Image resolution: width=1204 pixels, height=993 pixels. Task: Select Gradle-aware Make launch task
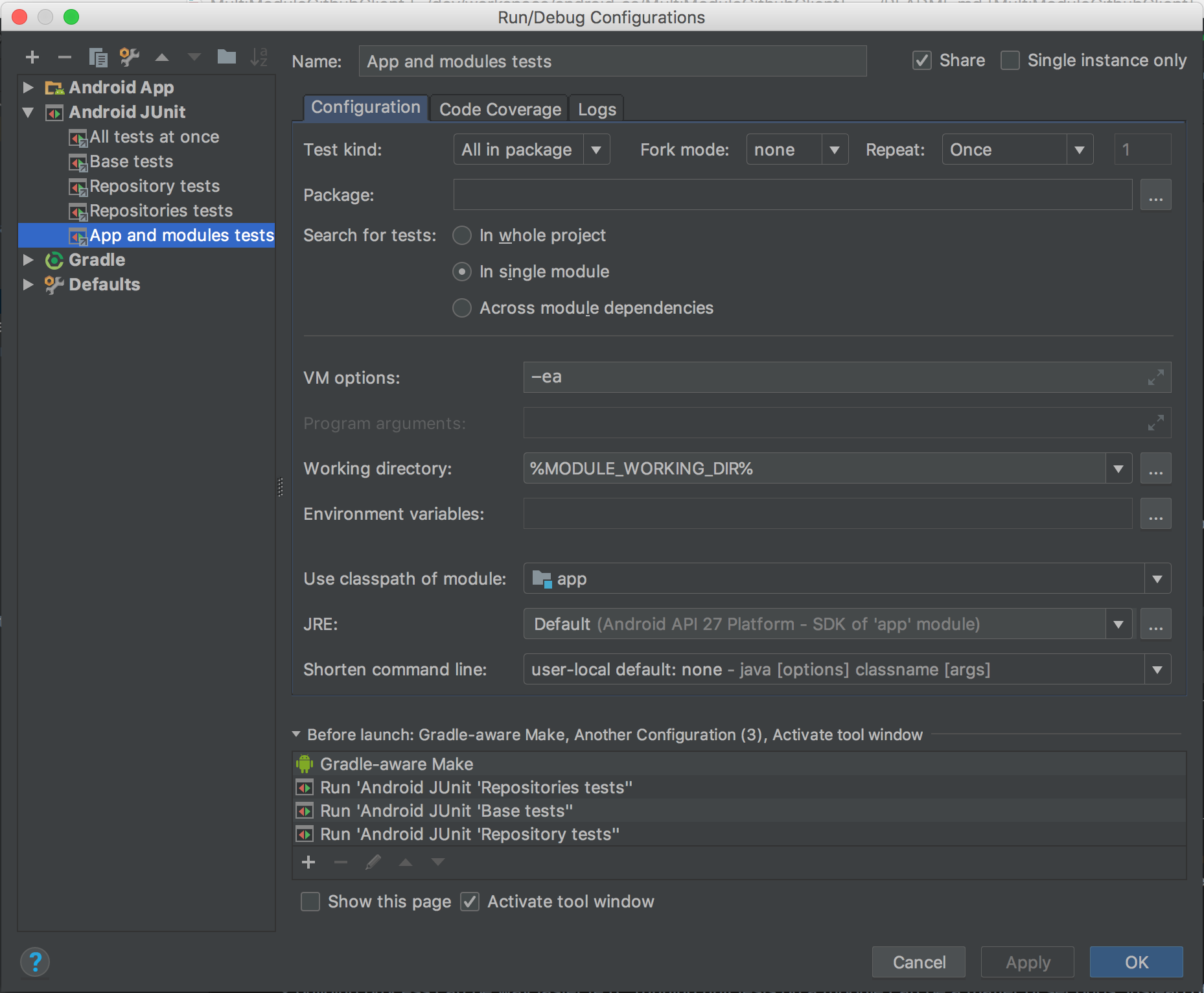point(739,764)
